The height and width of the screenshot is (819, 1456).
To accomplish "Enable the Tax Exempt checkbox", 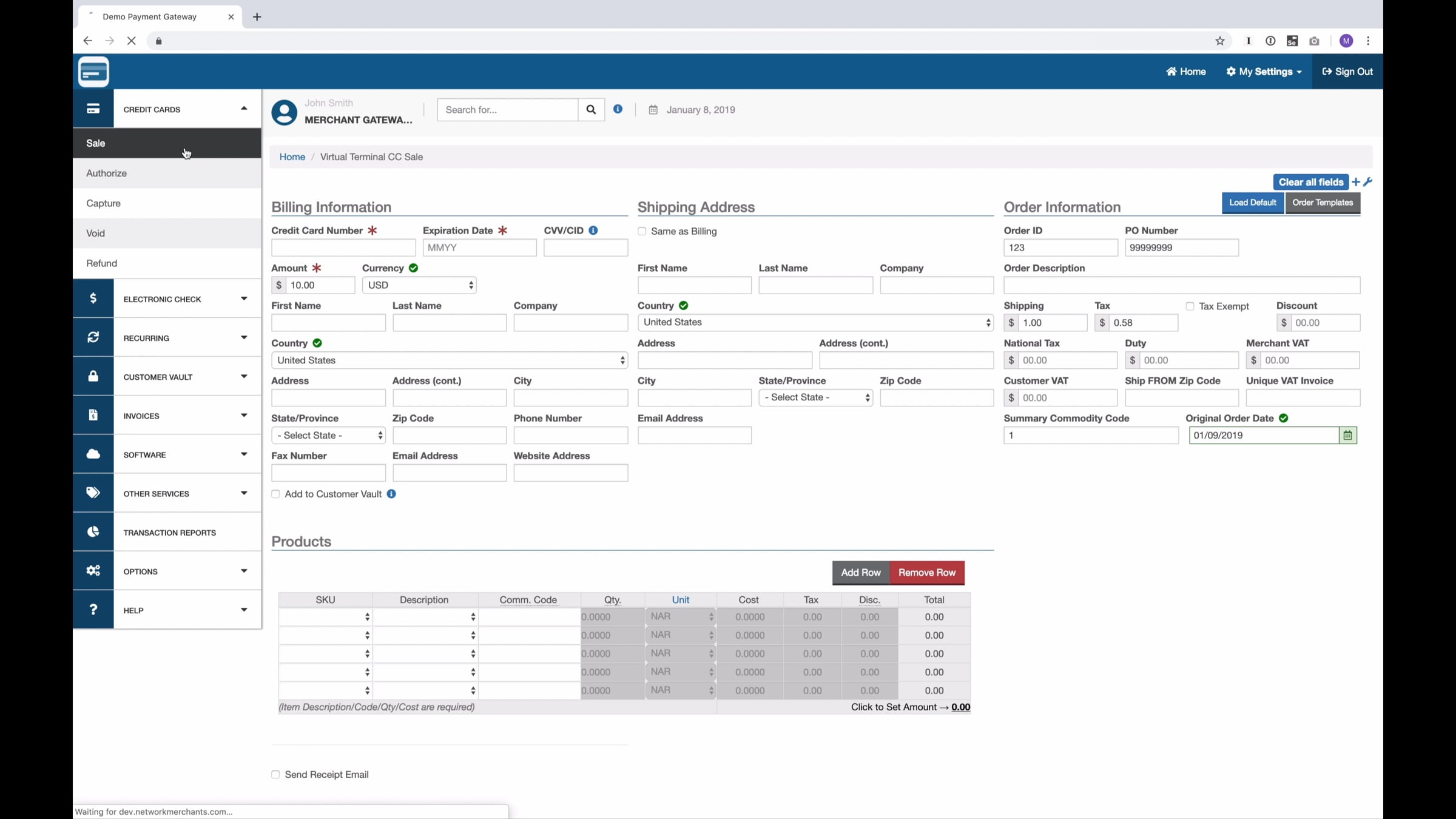I will pyautogui.click(x=1190, y=306).
